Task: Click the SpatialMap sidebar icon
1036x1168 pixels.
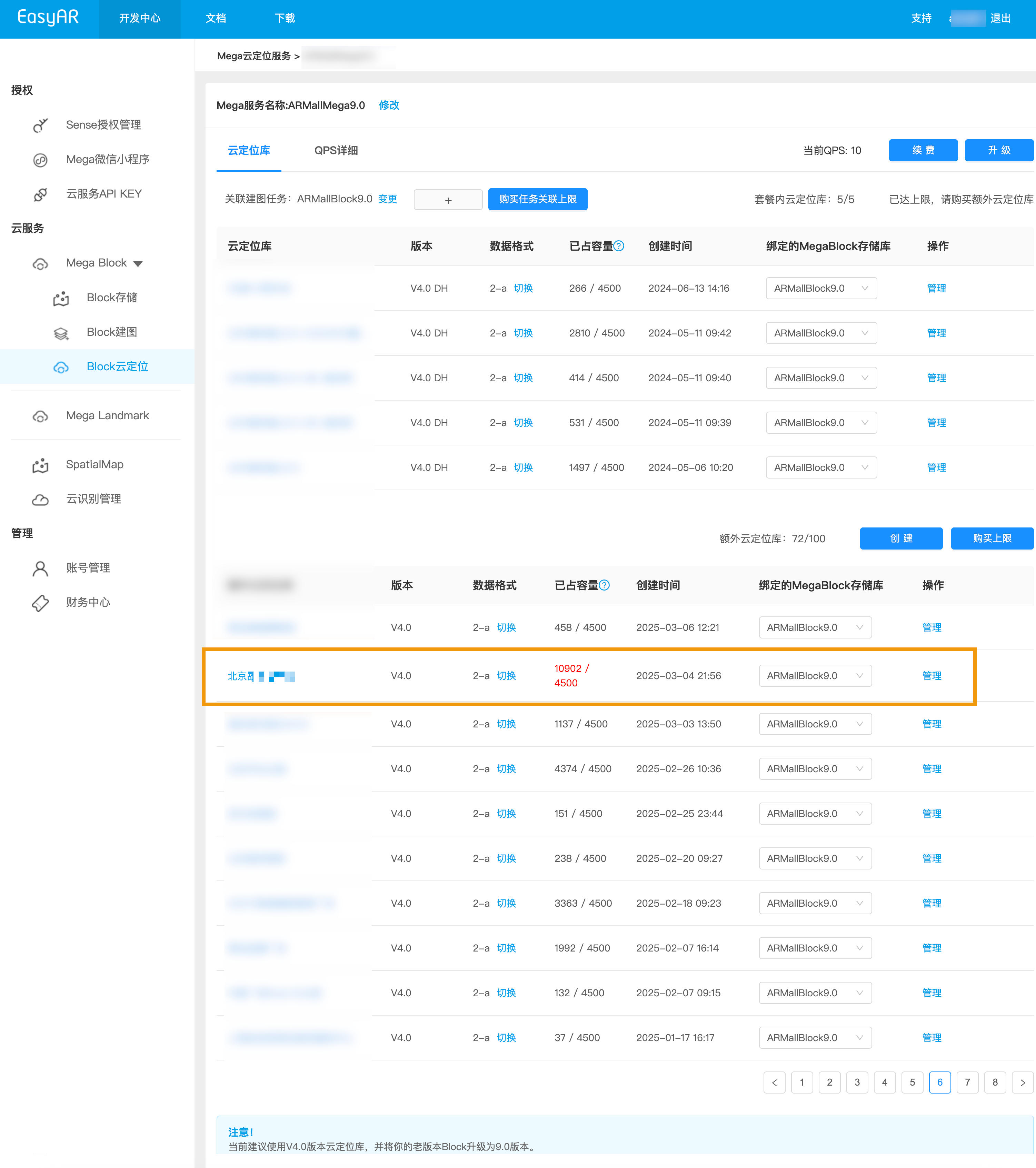Action: [40, 465]
